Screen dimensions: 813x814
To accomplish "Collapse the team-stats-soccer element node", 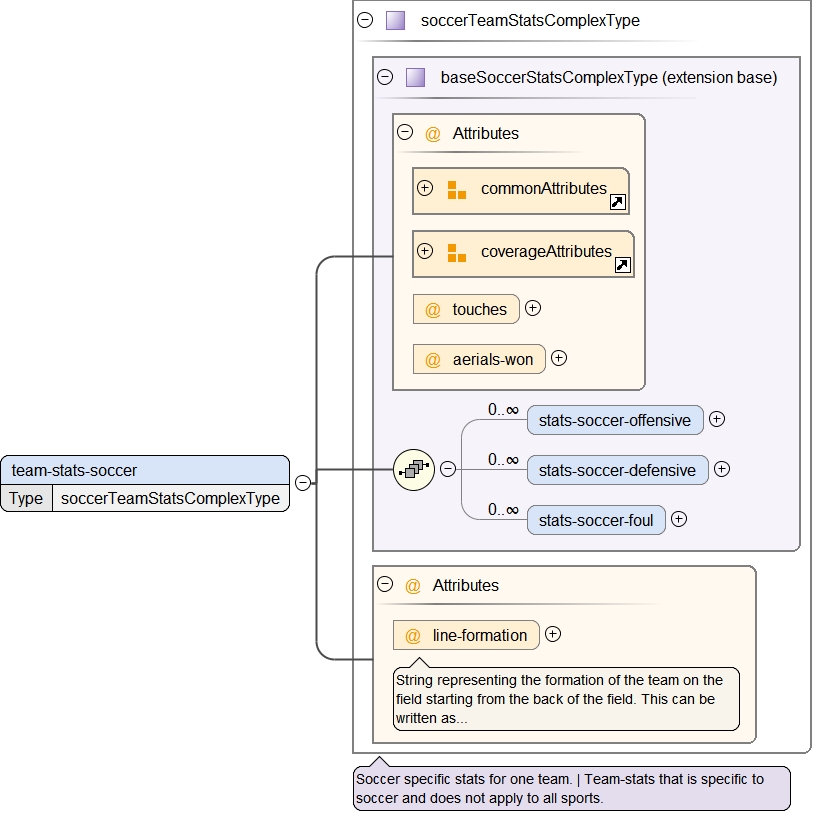I will (302, 483).
